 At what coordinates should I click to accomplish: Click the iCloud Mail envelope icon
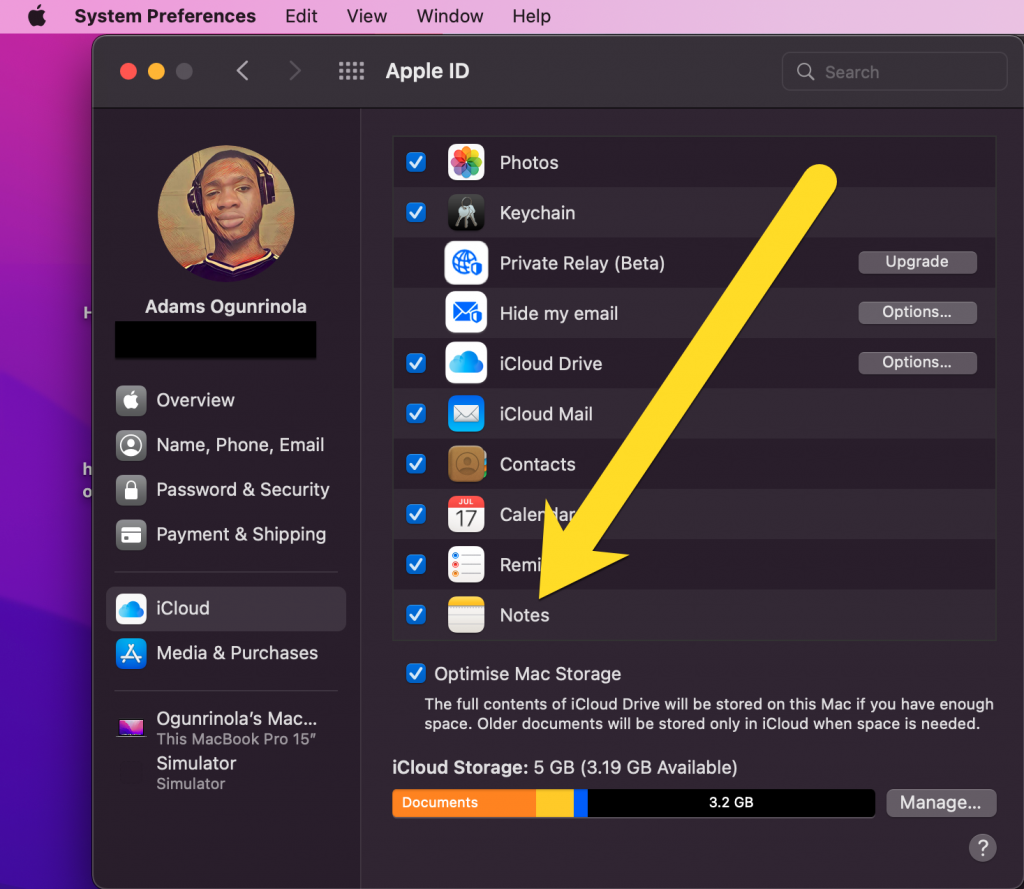pyautogui.click(x=466, y=413)
